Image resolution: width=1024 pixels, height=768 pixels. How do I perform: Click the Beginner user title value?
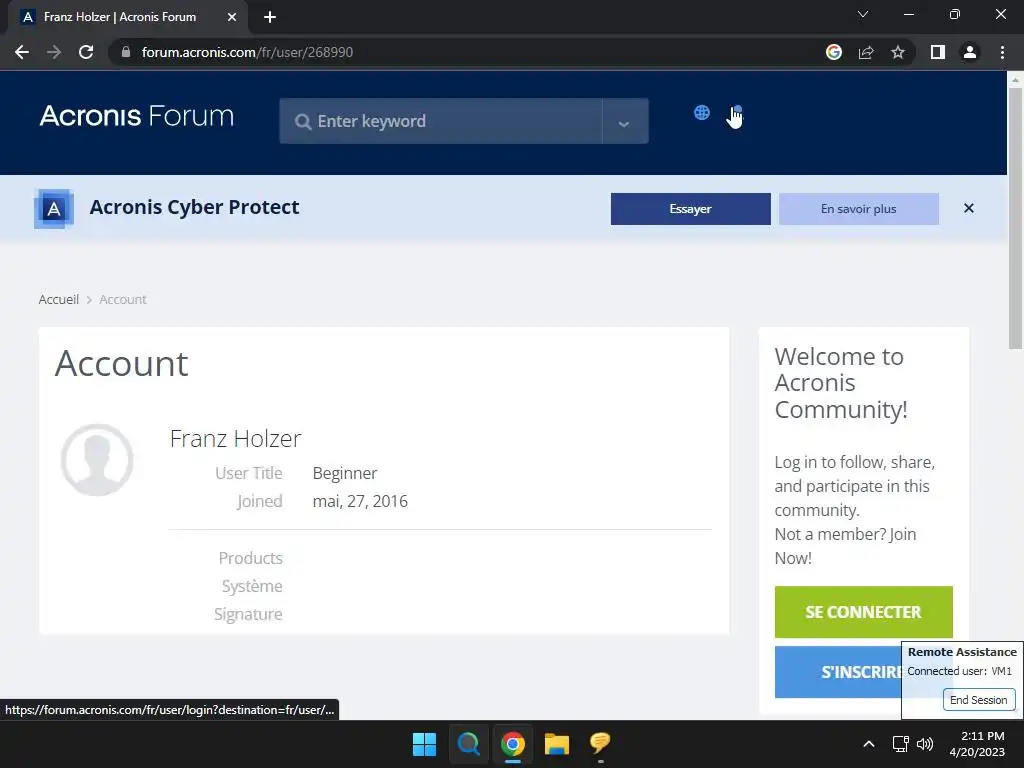coord(345,473)
